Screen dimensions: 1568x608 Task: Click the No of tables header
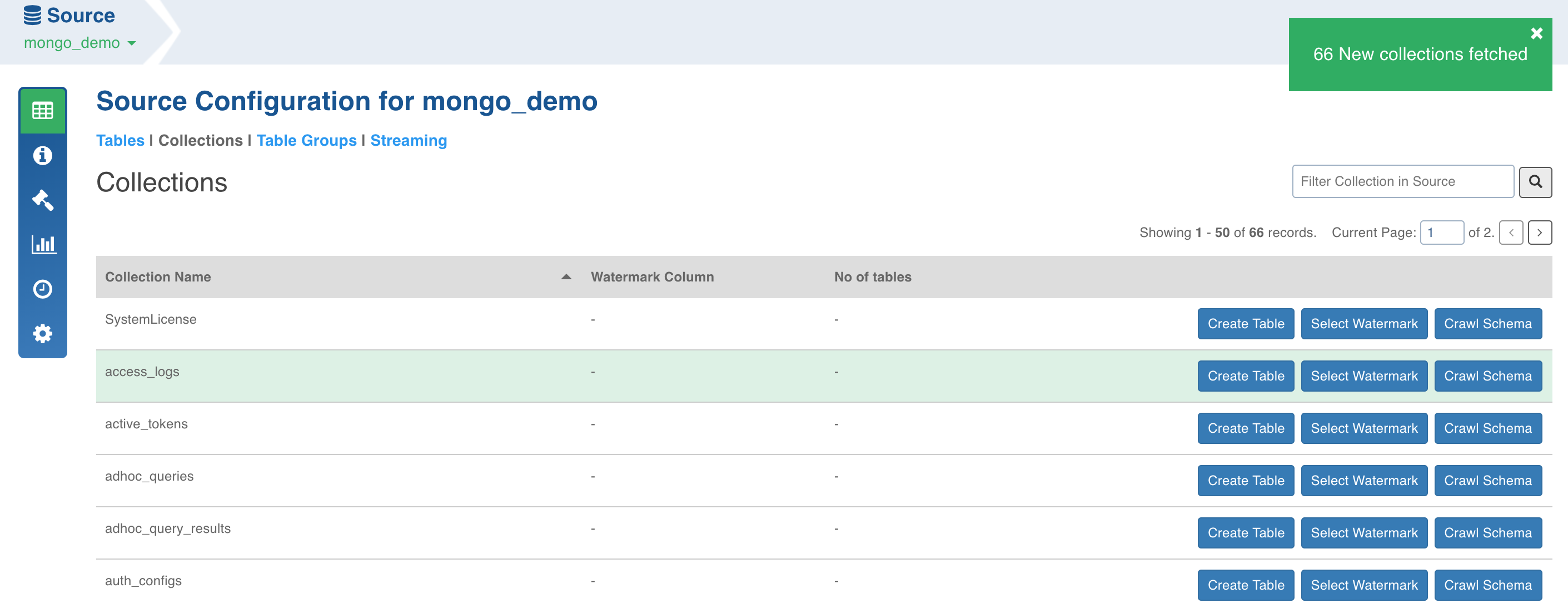coord(872,277)
